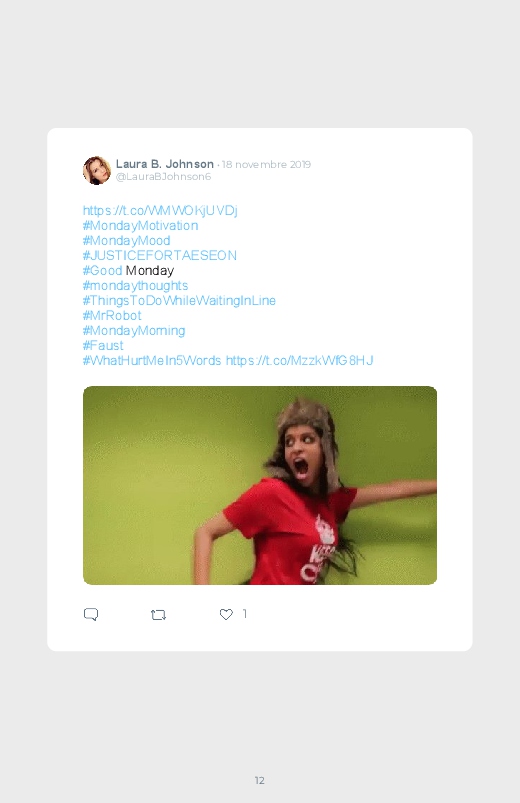Select the #mondaythoughts hashtag
The height and width of the screenshot is (803, 520).
[135, 285]
